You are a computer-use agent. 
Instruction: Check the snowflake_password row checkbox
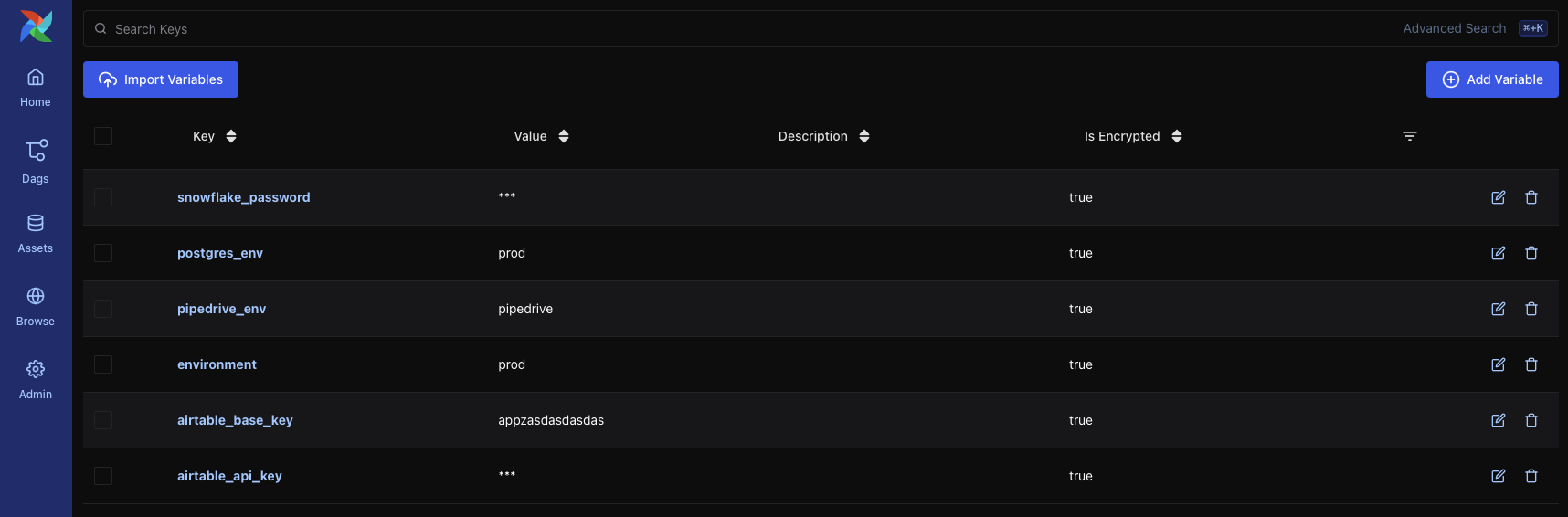103,197
